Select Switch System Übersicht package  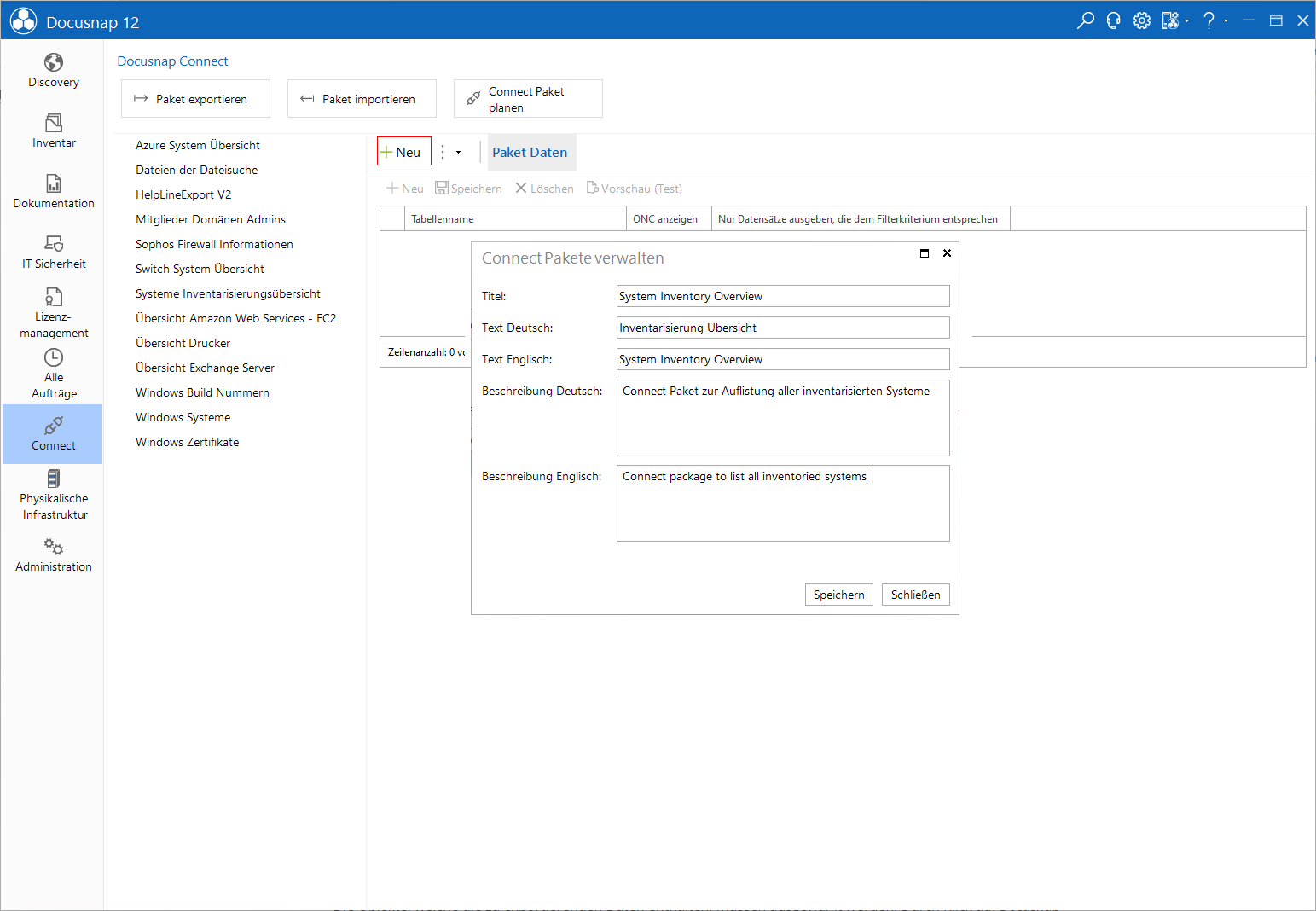click(x=200, y=269)
